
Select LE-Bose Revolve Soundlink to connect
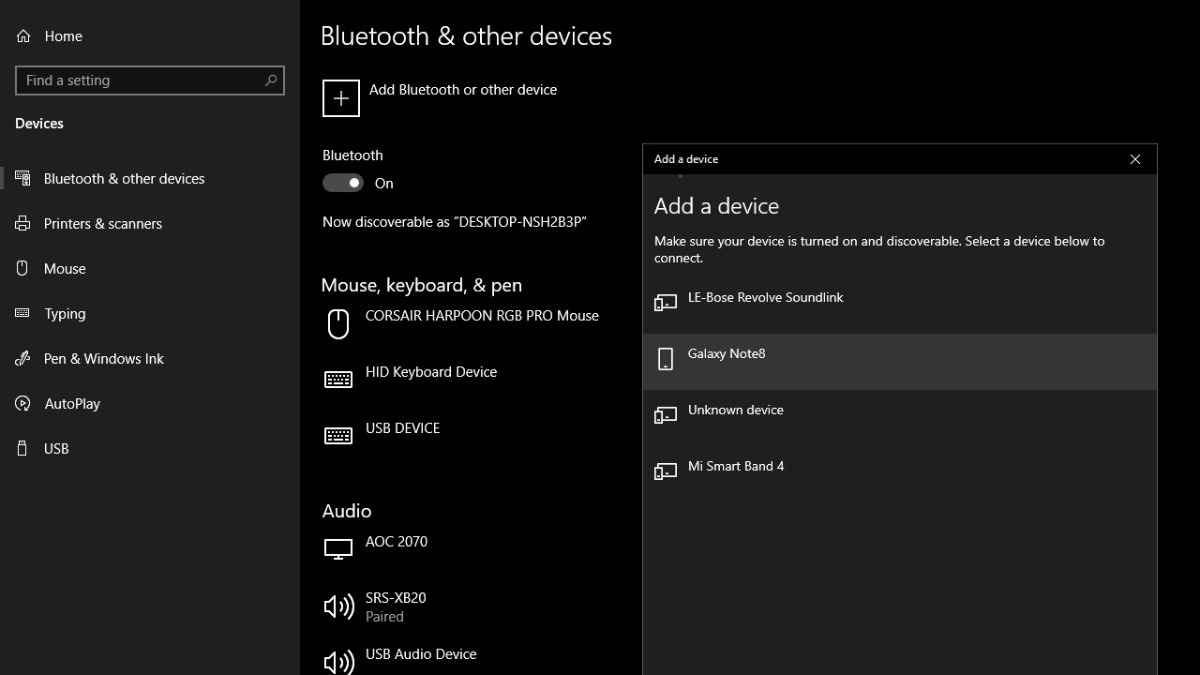(900, 305)
